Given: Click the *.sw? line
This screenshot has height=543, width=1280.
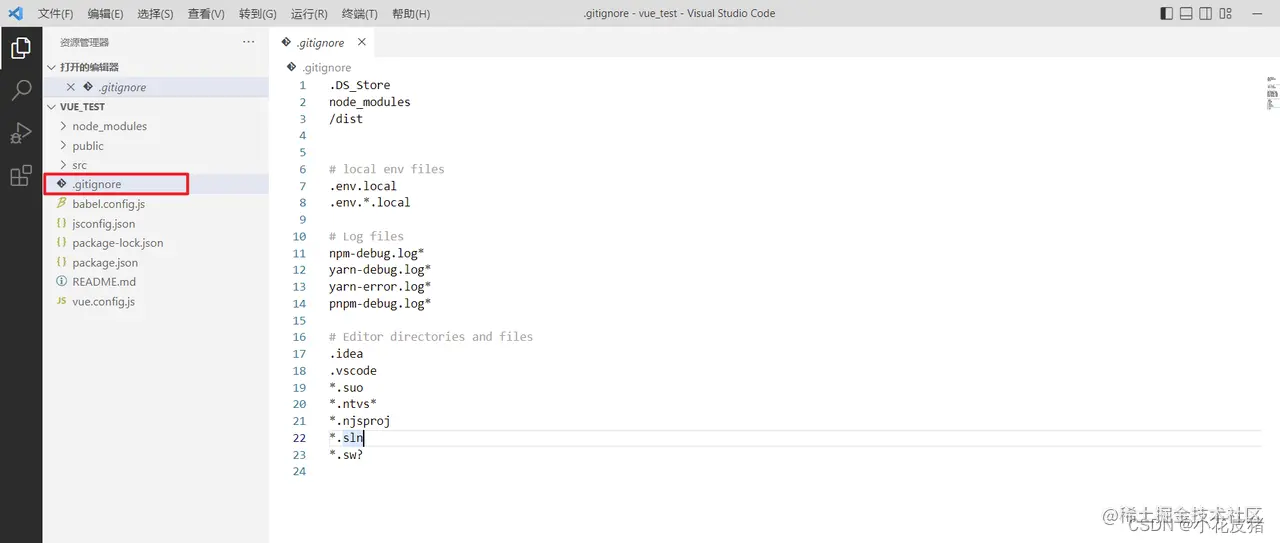Looking at the screenshot, I should click(x=346, y=454).
